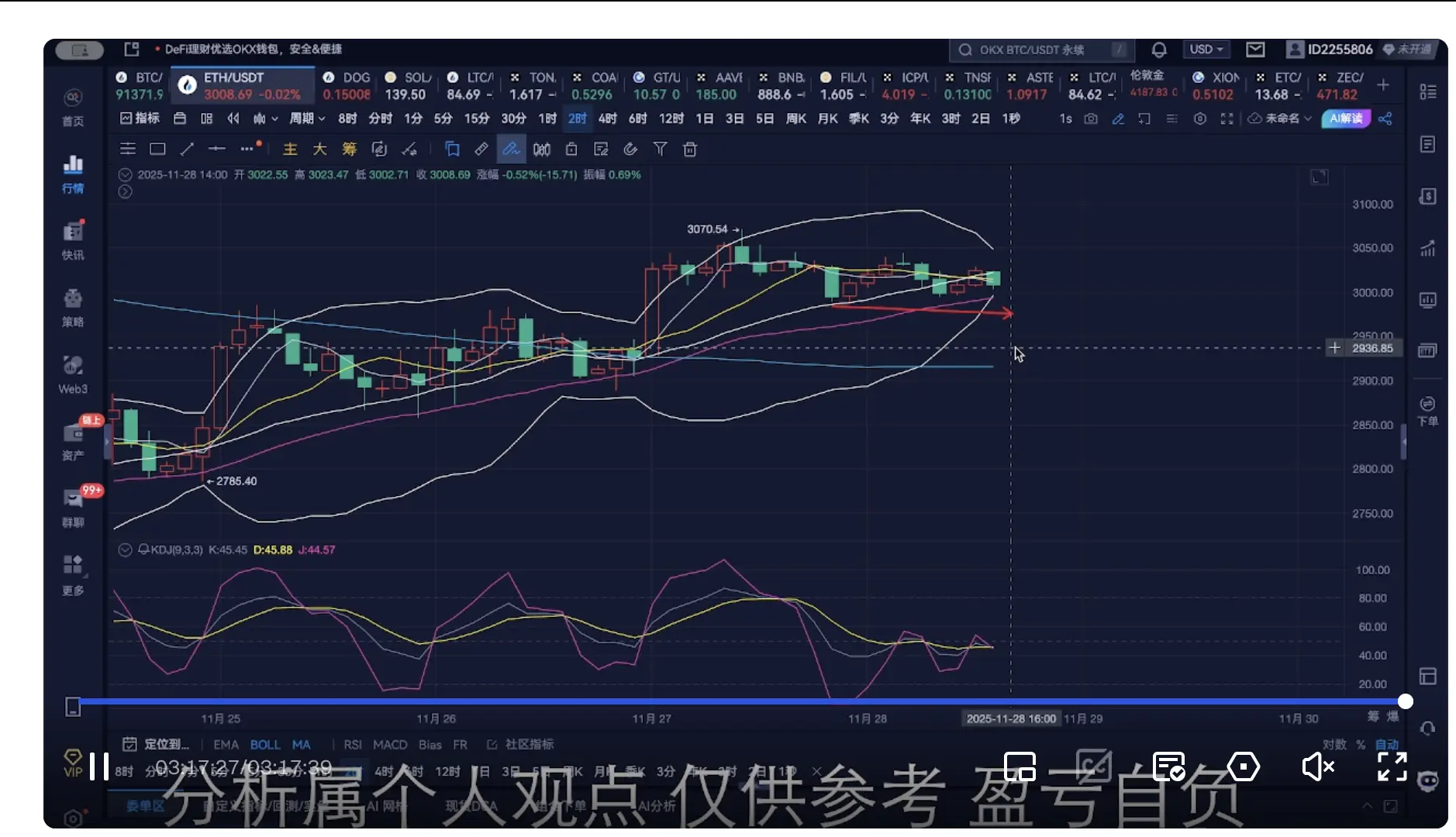Open the 策略 strategy robot icon

[x=73, y=308]
